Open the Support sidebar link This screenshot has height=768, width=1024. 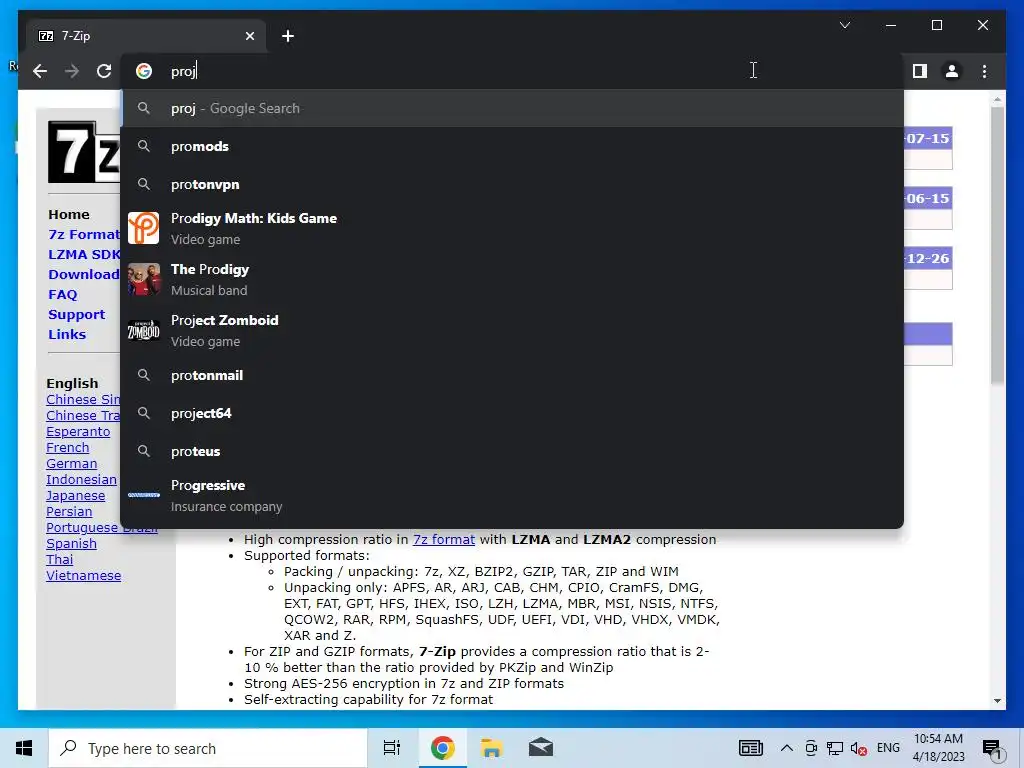76,315
